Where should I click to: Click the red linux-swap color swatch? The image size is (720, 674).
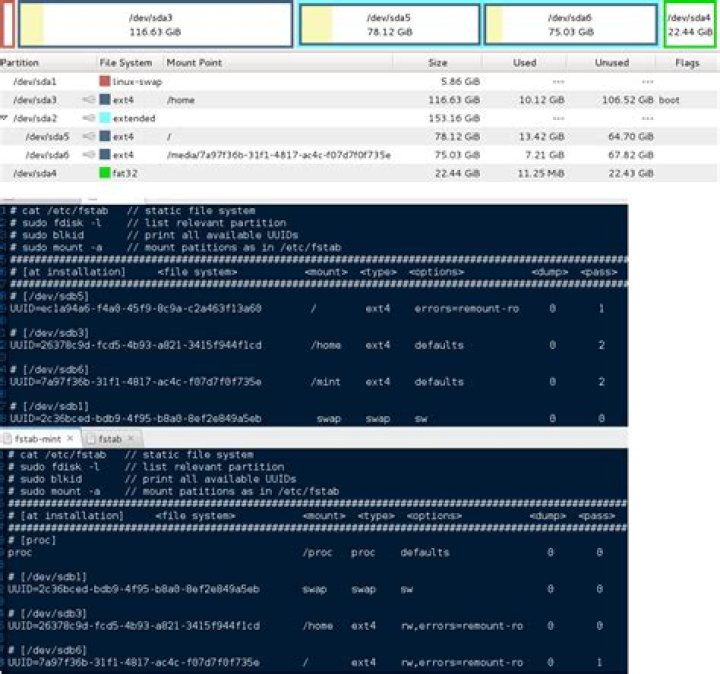(105, 81)
